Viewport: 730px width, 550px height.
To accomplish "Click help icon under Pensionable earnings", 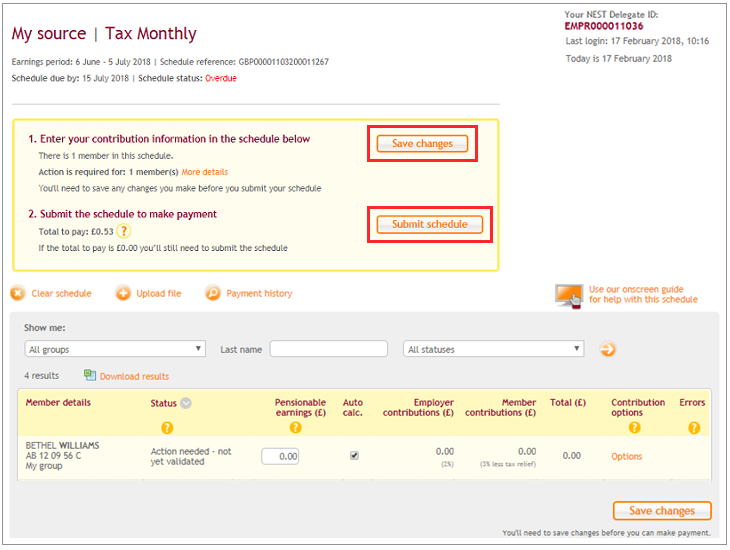I will click(295, 427).
